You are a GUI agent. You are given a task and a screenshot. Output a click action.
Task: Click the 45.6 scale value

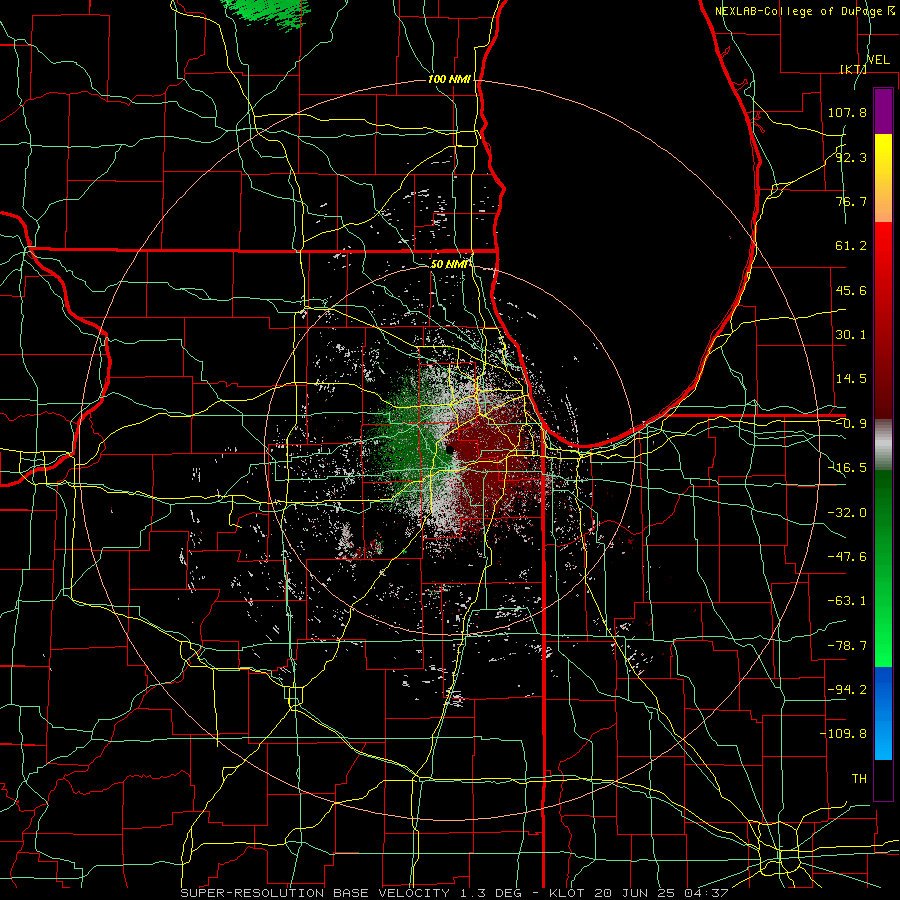851,290
